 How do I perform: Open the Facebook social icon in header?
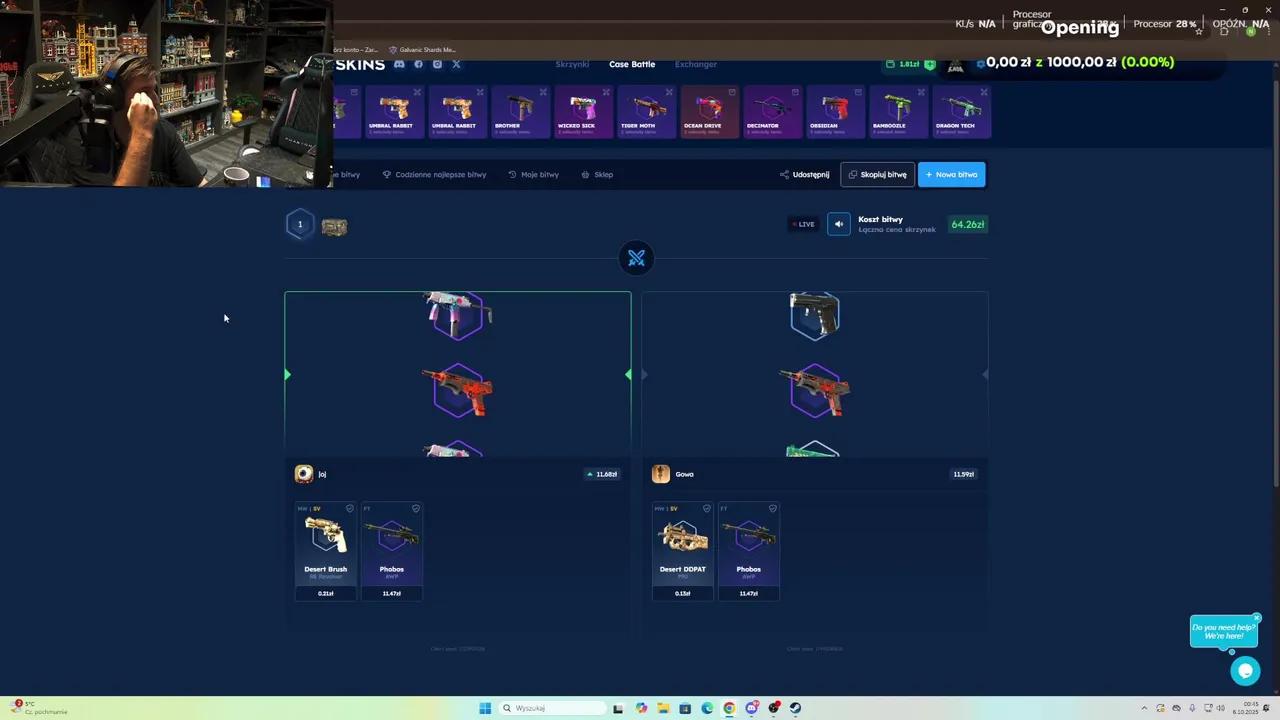click(x=418, y=64)
